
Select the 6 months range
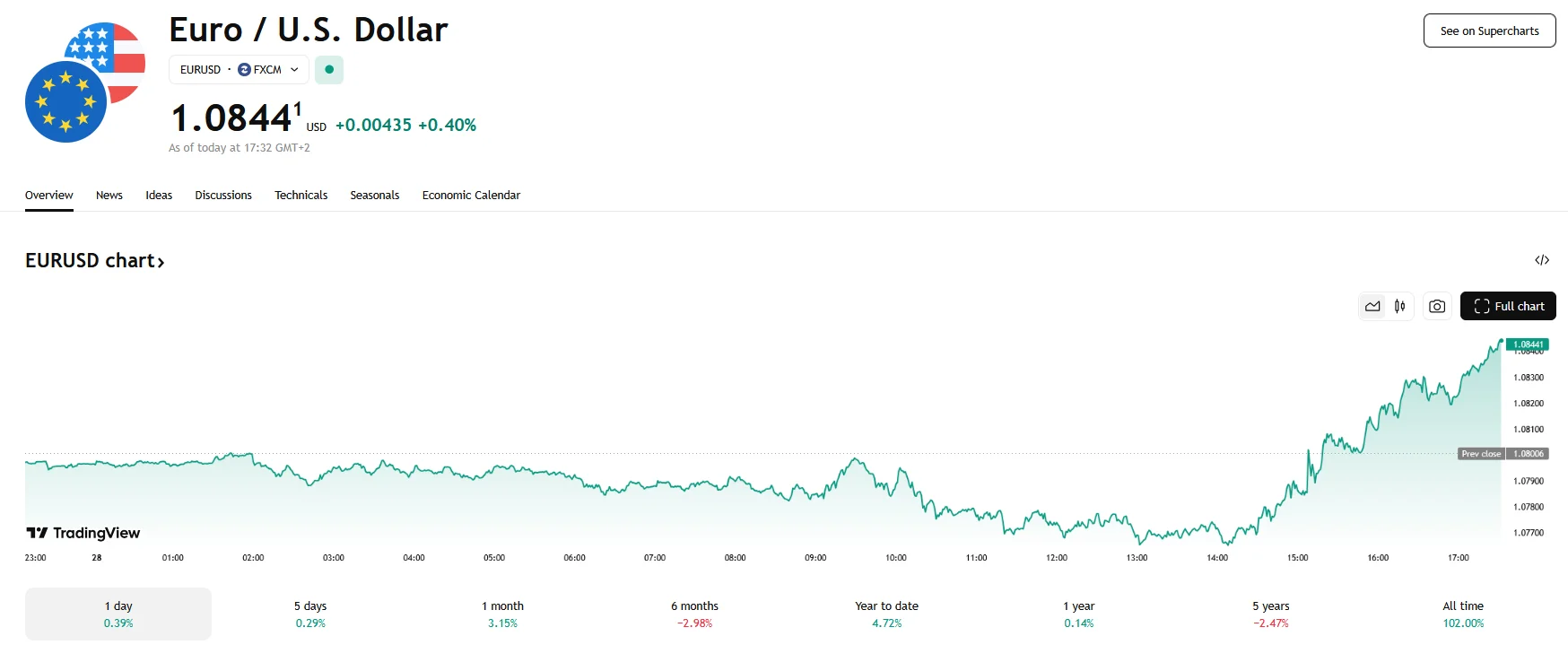point(694,614)
